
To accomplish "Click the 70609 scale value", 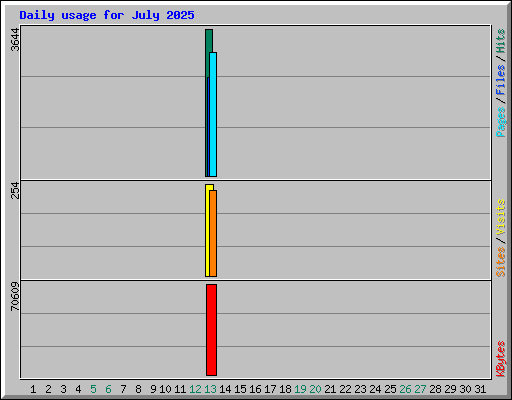I will pos(15,296).
